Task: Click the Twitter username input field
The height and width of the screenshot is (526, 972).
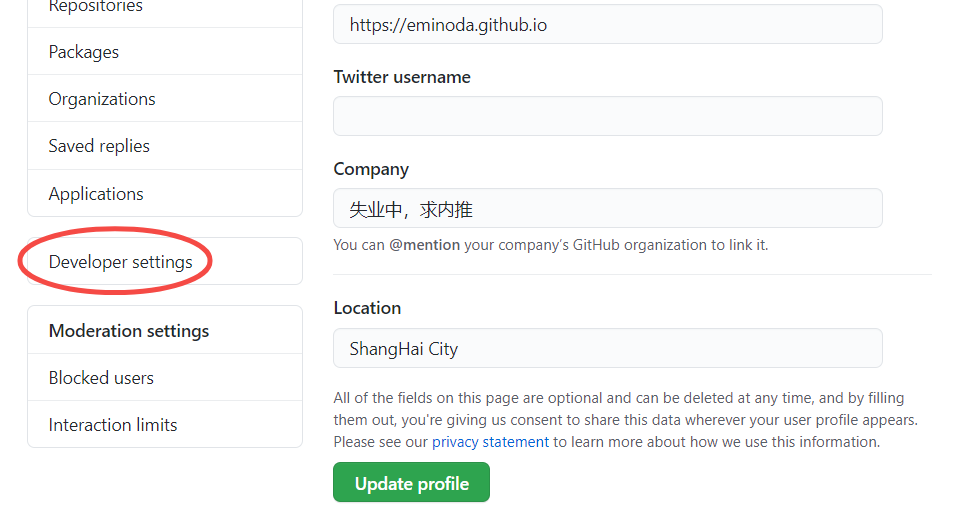Action: coord(608,116)
